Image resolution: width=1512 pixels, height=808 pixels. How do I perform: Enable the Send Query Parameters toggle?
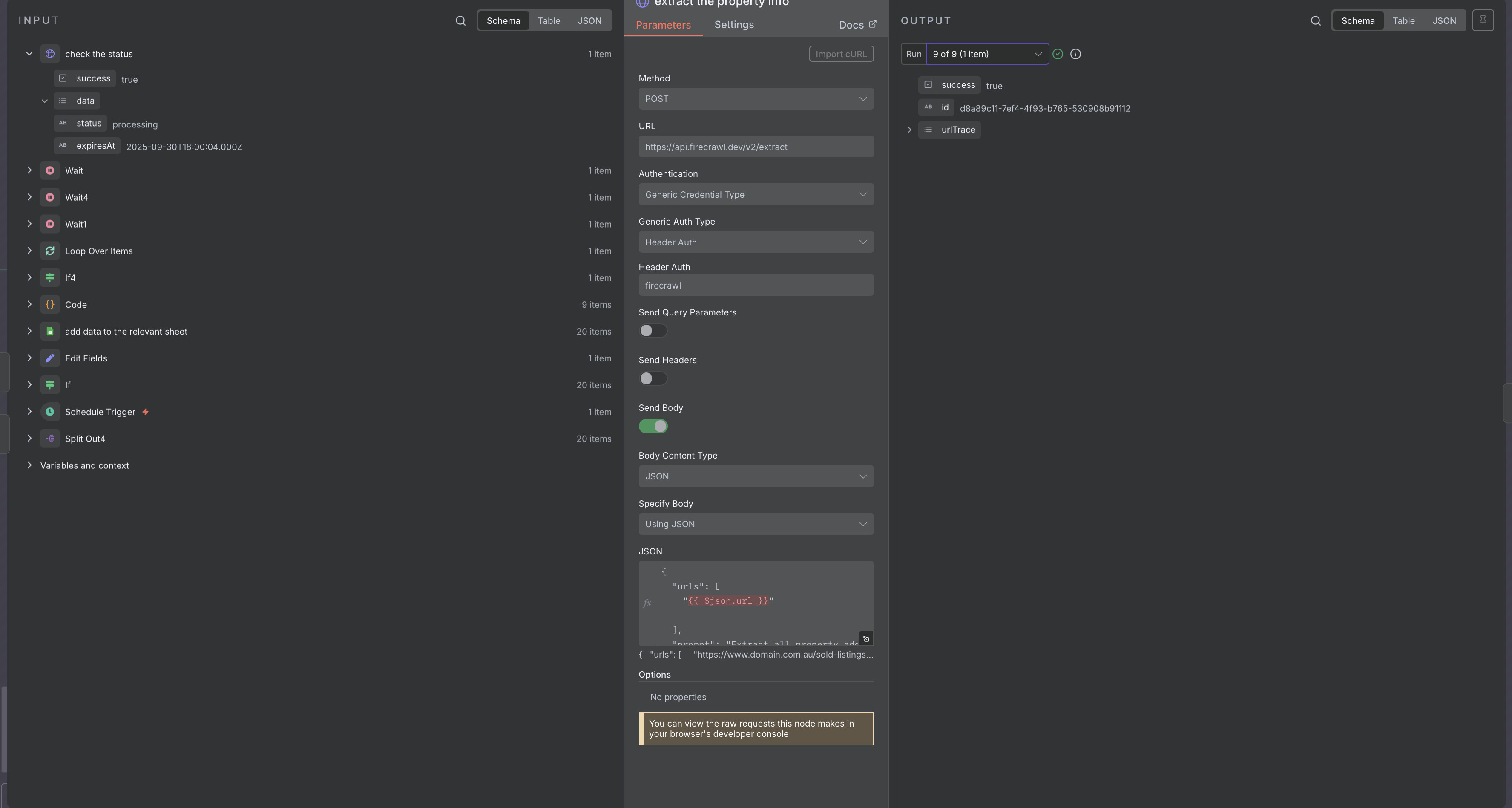tap(653, 331)
